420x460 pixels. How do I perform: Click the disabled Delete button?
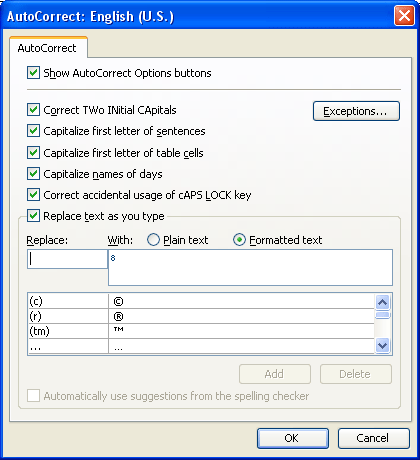pos(356,374)
